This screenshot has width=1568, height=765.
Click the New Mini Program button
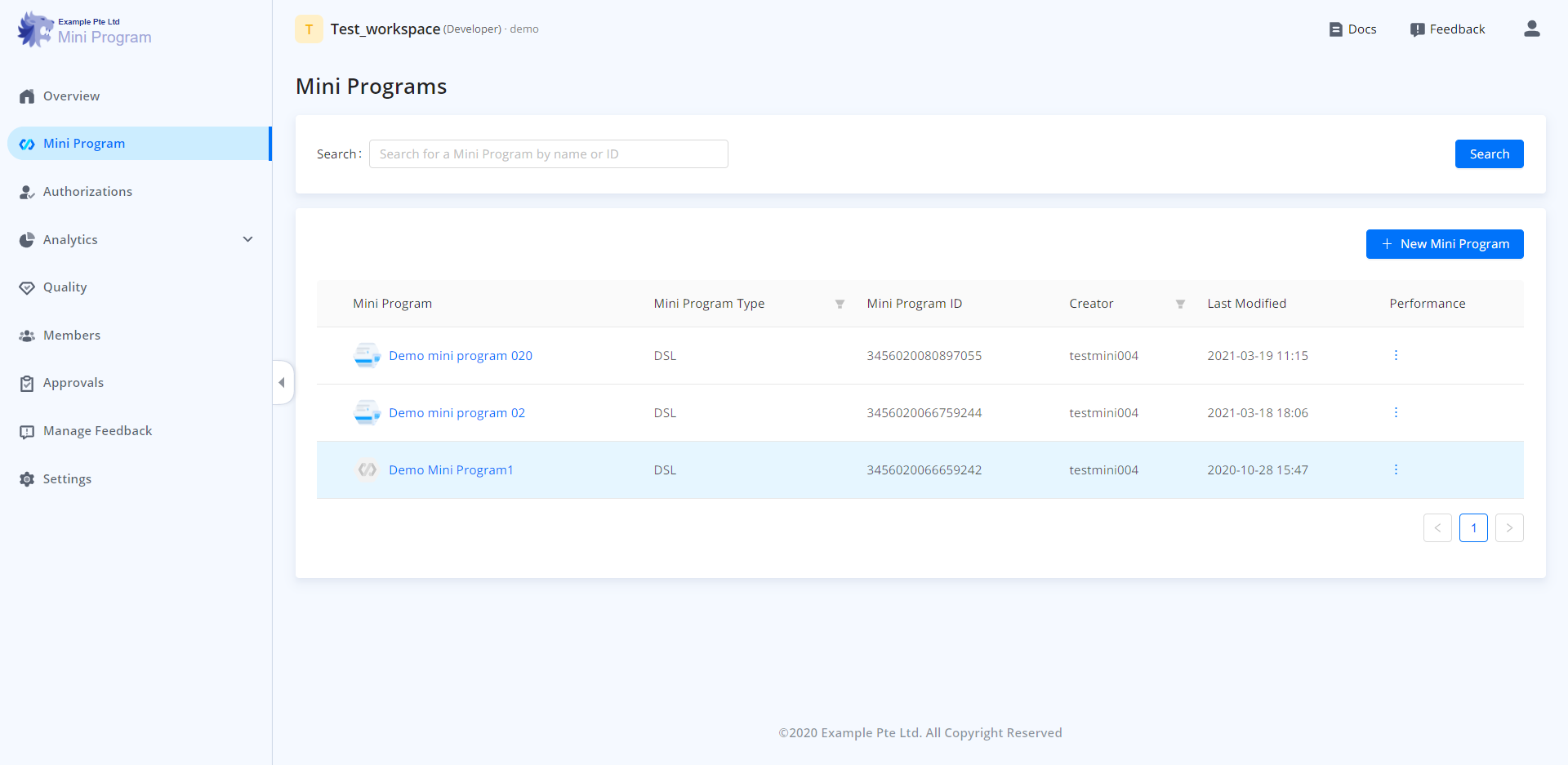pos(1444,244)
